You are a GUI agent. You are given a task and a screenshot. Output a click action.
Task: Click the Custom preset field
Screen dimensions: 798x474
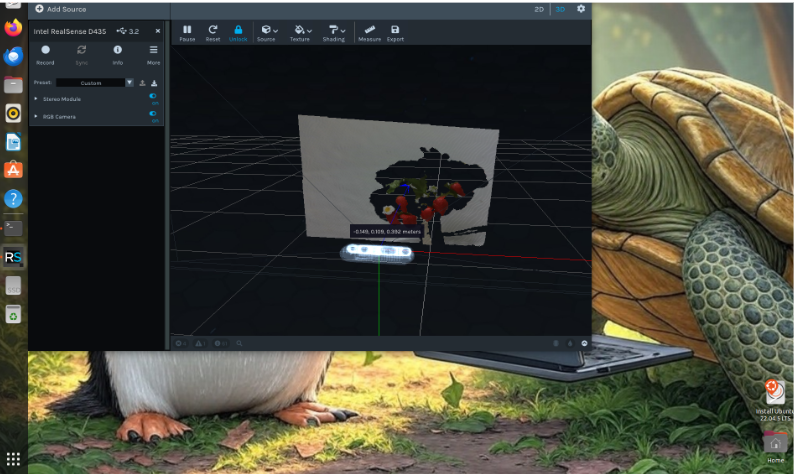tap(91, 82)
